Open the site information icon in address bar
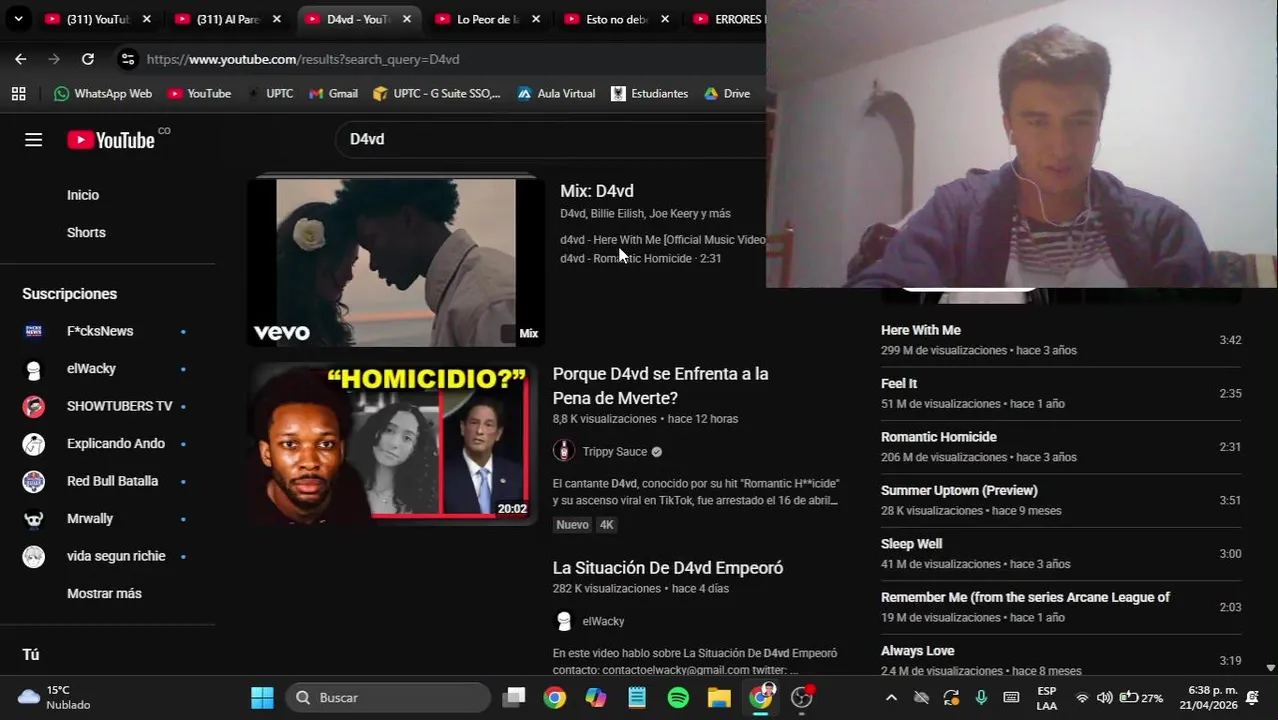The image size is (1278, 720). point(127,59)
